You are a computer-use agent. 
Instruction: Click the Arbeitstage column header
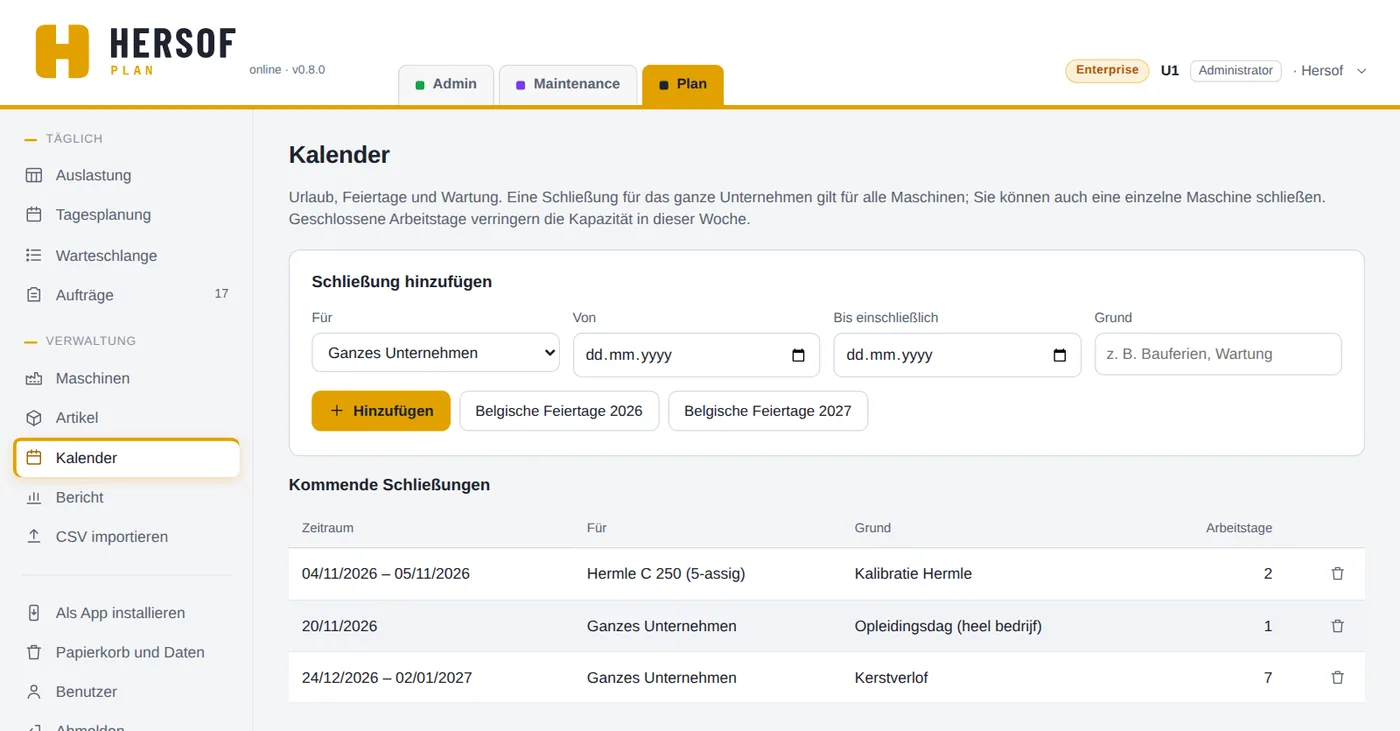[1239, 528]
